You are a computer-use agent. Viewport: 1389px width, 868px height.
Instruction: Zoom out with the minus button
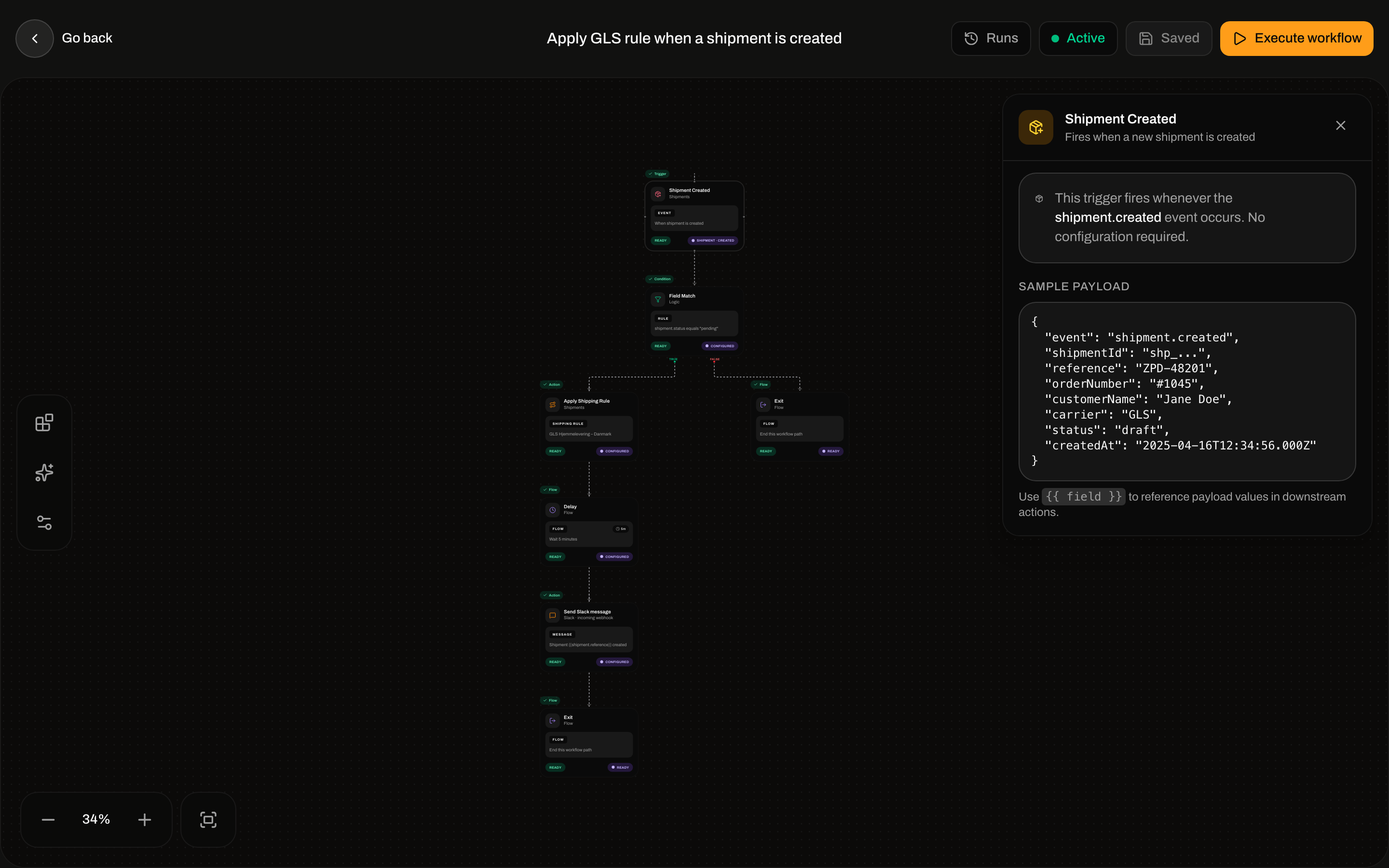click(x=48, y=820)
